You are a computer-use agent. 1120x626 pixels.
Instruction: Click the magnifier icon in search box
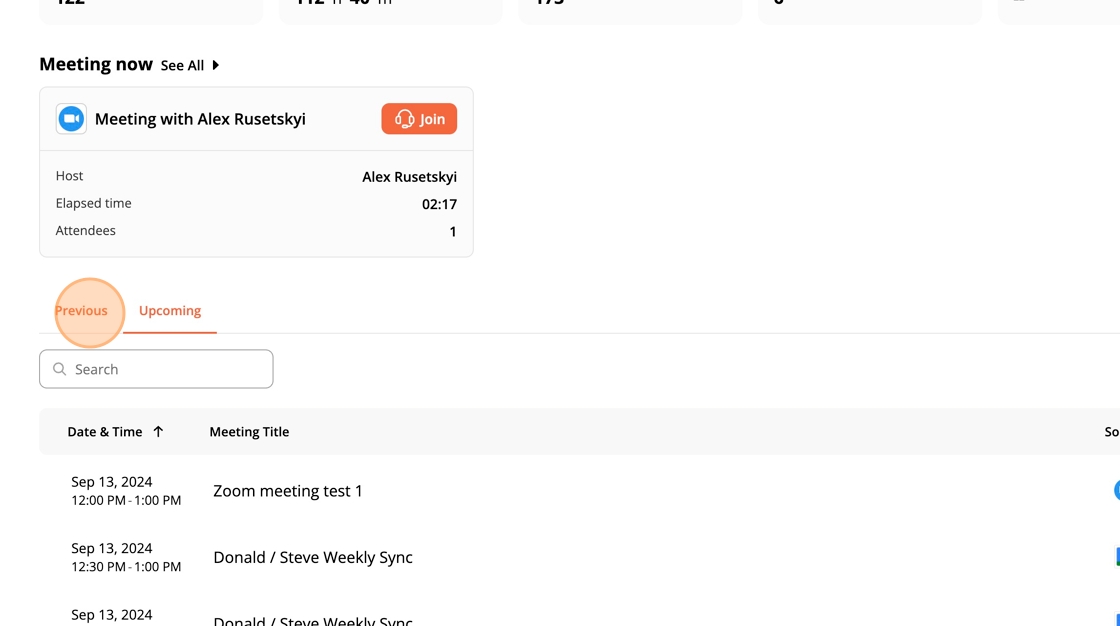click(60, 369)
